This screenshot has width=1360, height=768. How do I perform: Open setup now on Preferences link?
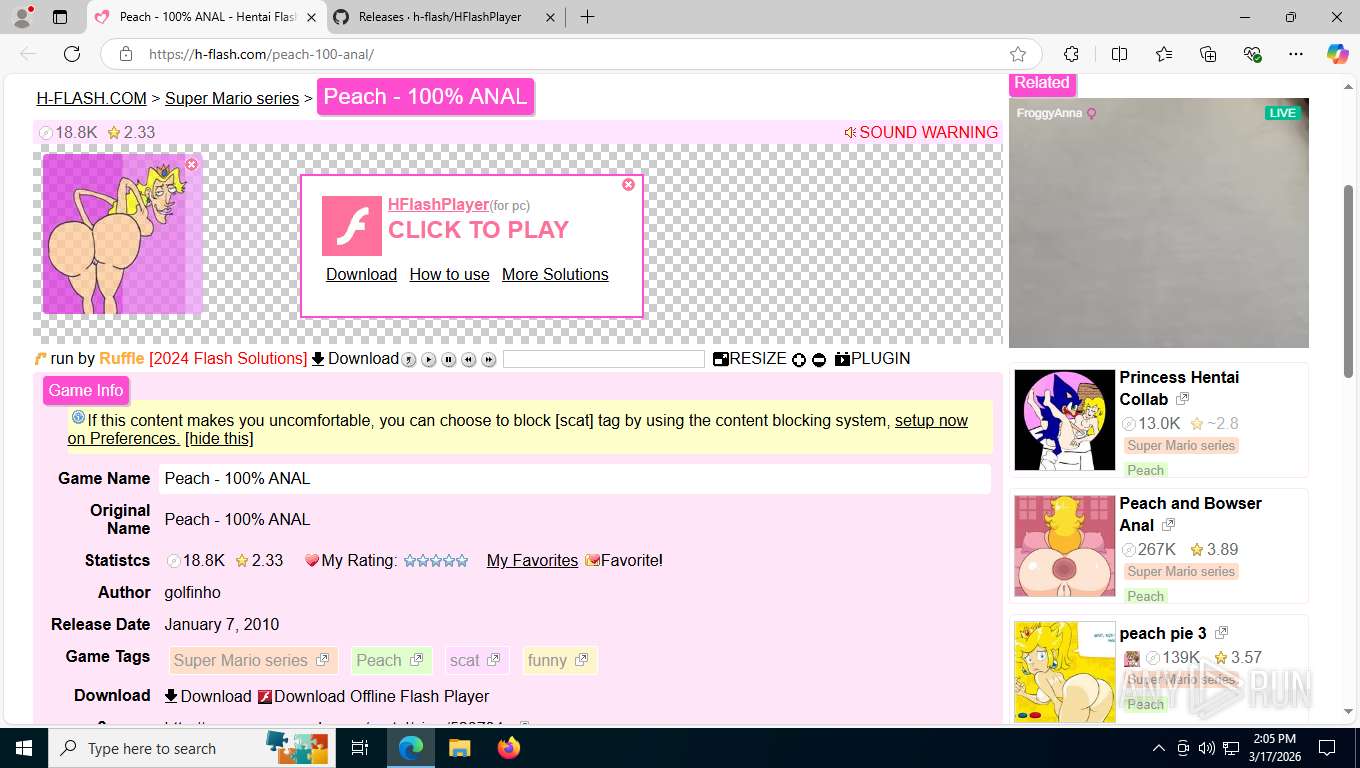[x=518, y=429]
